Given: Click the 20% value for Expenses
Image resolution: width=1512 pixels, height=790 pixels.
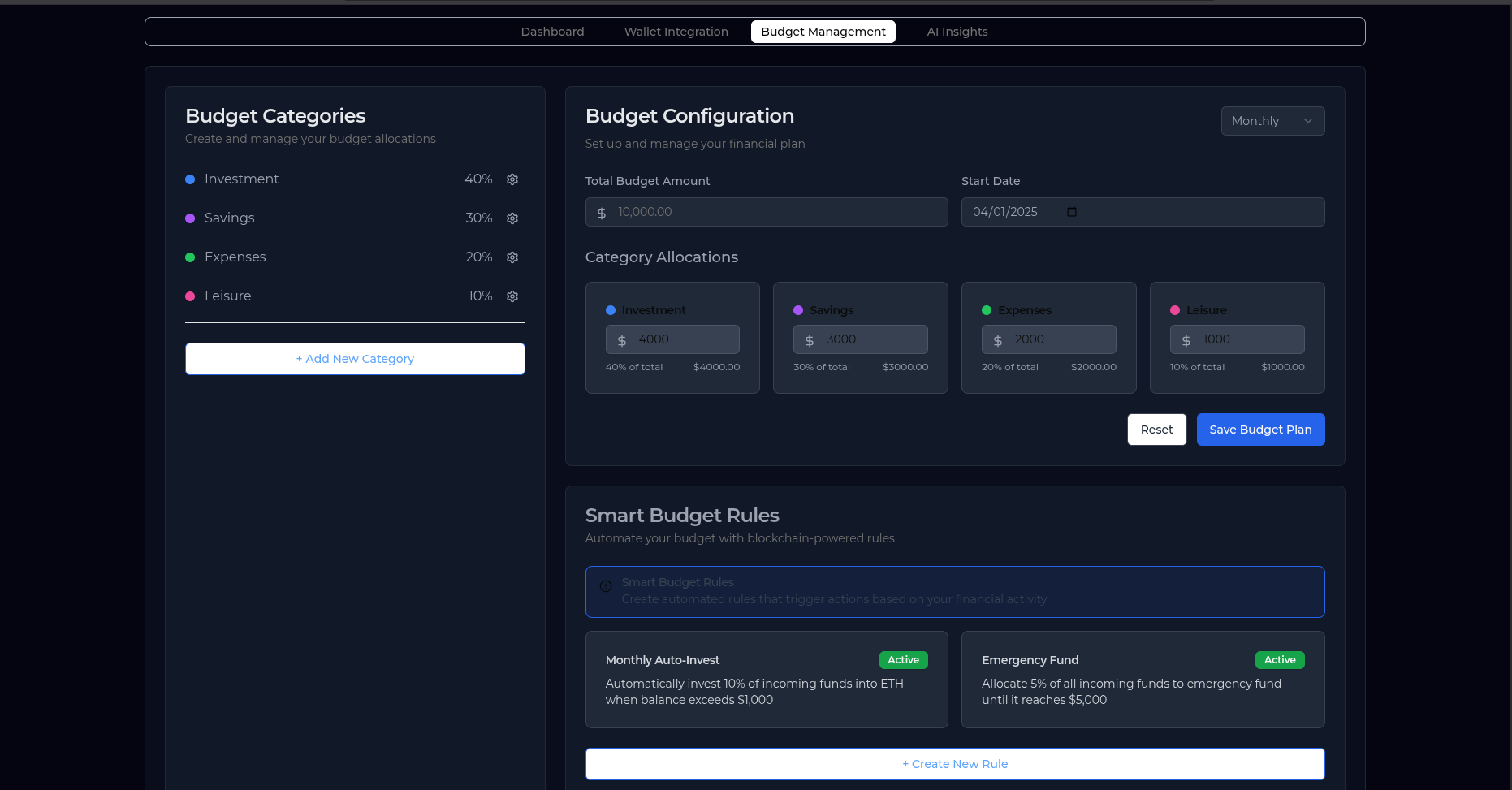Looking at the screenshot, I should click(479, 257).
